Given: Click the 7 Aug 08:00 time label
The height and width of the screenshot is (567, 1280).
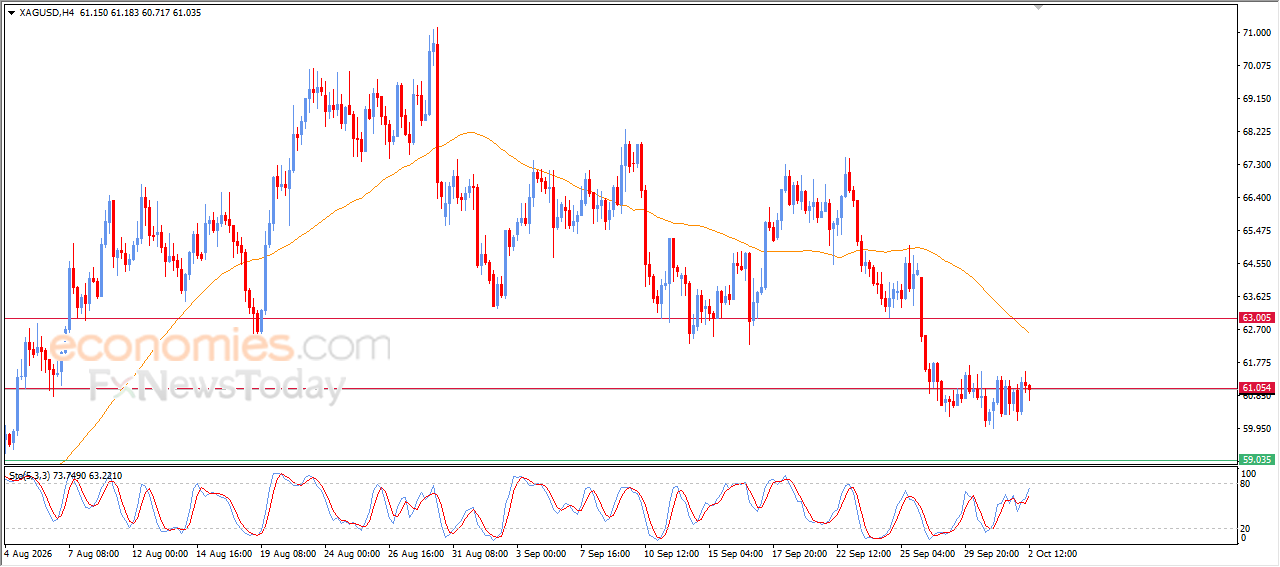Looking at the screenshot, I should [x=93, y=553].
